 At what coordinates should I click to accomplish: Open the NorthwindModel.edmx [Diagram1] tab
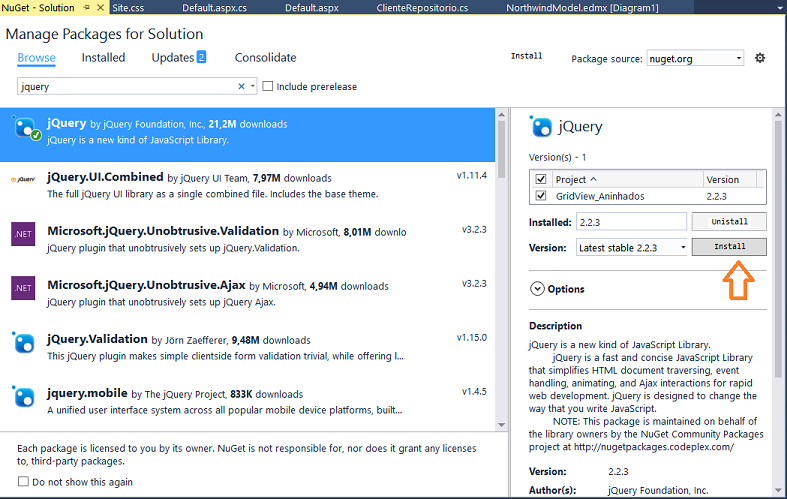(x=582, y=8)
